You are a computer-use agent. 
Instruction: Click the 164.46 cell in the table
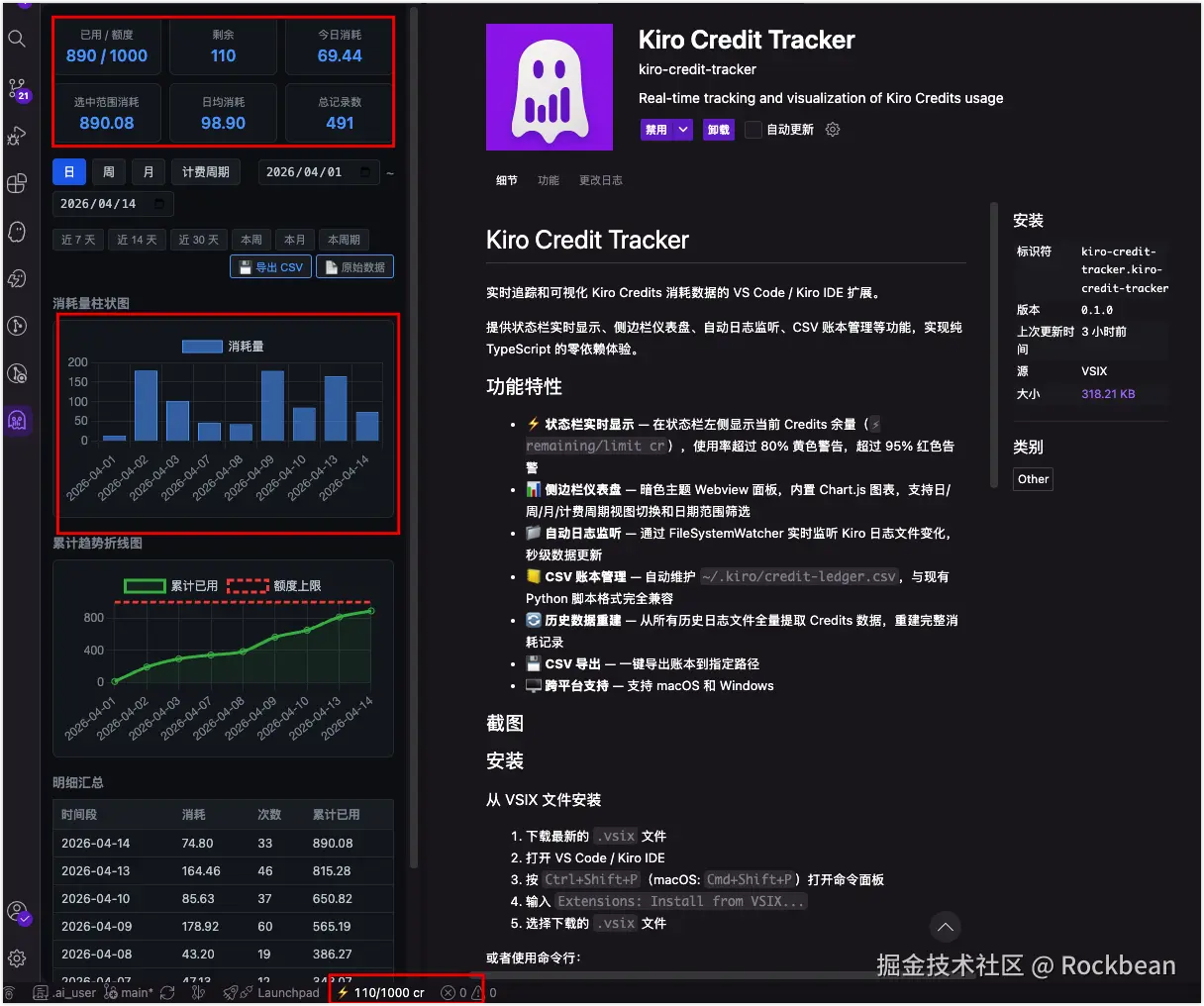tap(201, 871)
